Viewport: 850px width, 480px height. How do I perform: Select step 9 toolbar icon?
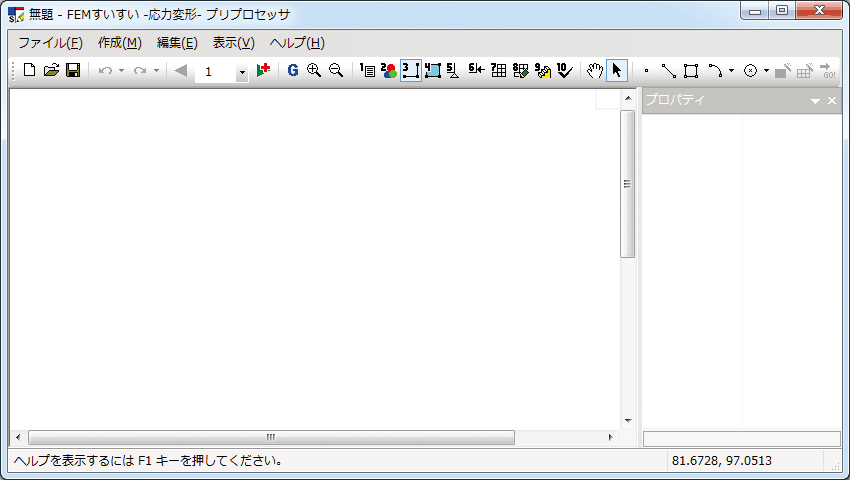[x=543, y=71]
